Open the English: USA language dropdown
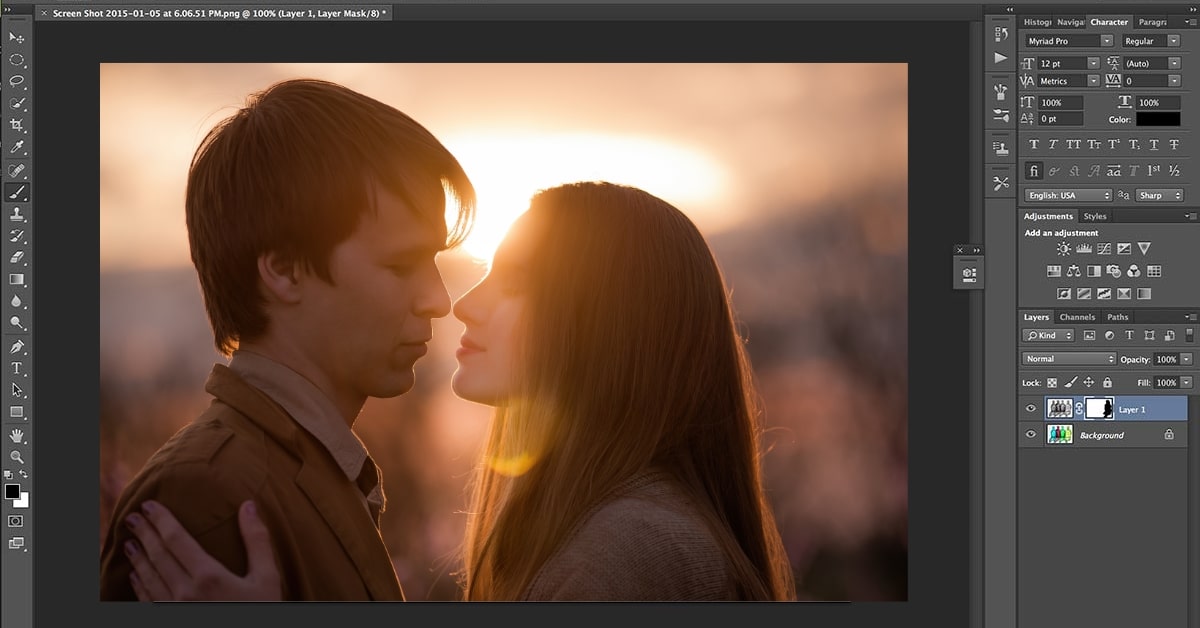 (x=1069, y=195)
